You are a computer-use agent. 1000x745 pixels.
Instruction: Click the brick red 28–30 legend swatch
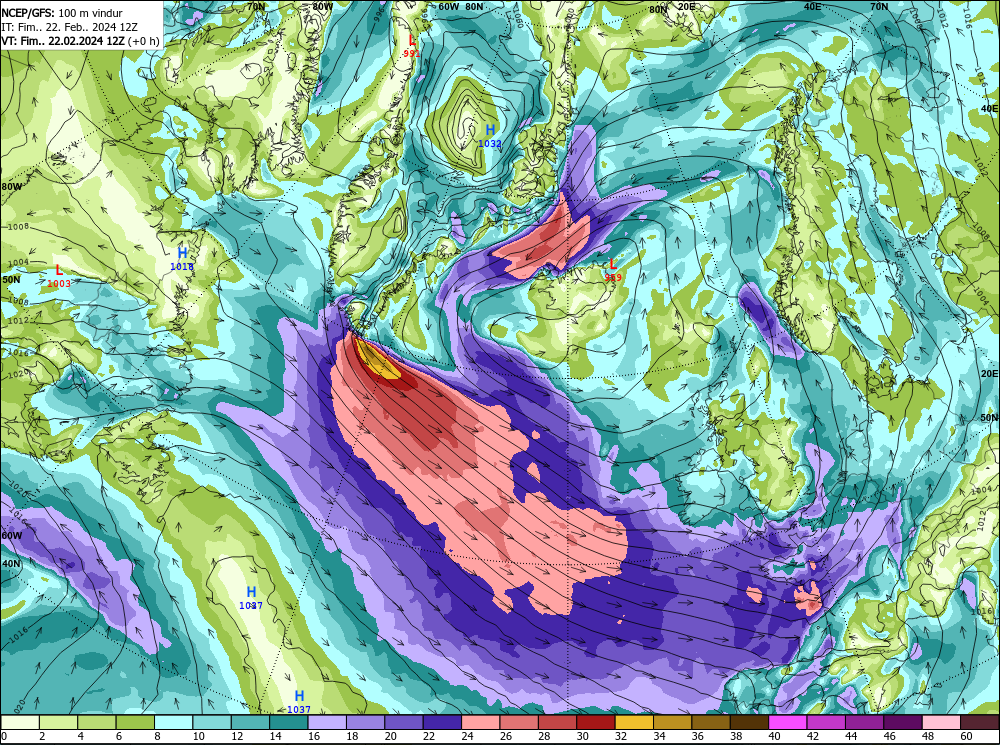(557, 722)
